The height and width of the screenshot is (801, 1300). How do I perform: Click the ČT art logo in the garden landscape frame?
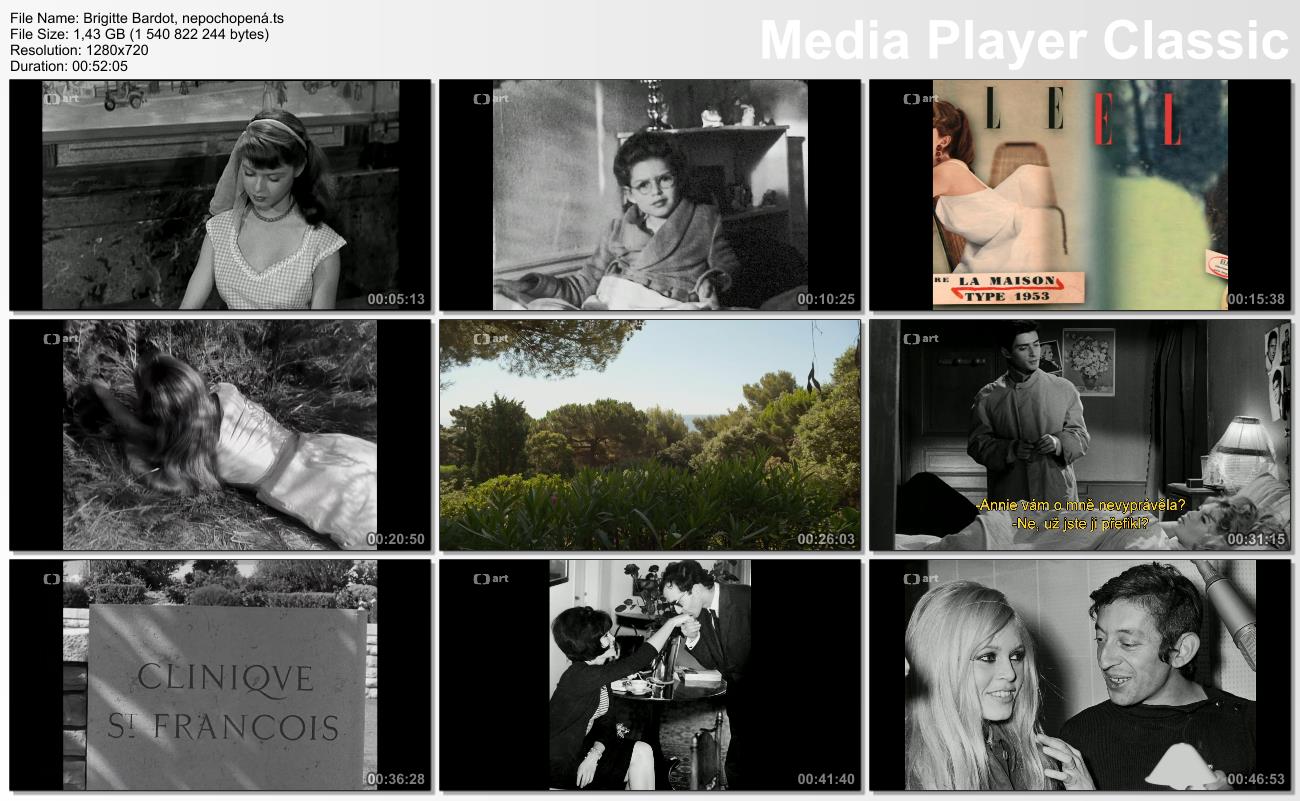[491, 339]
